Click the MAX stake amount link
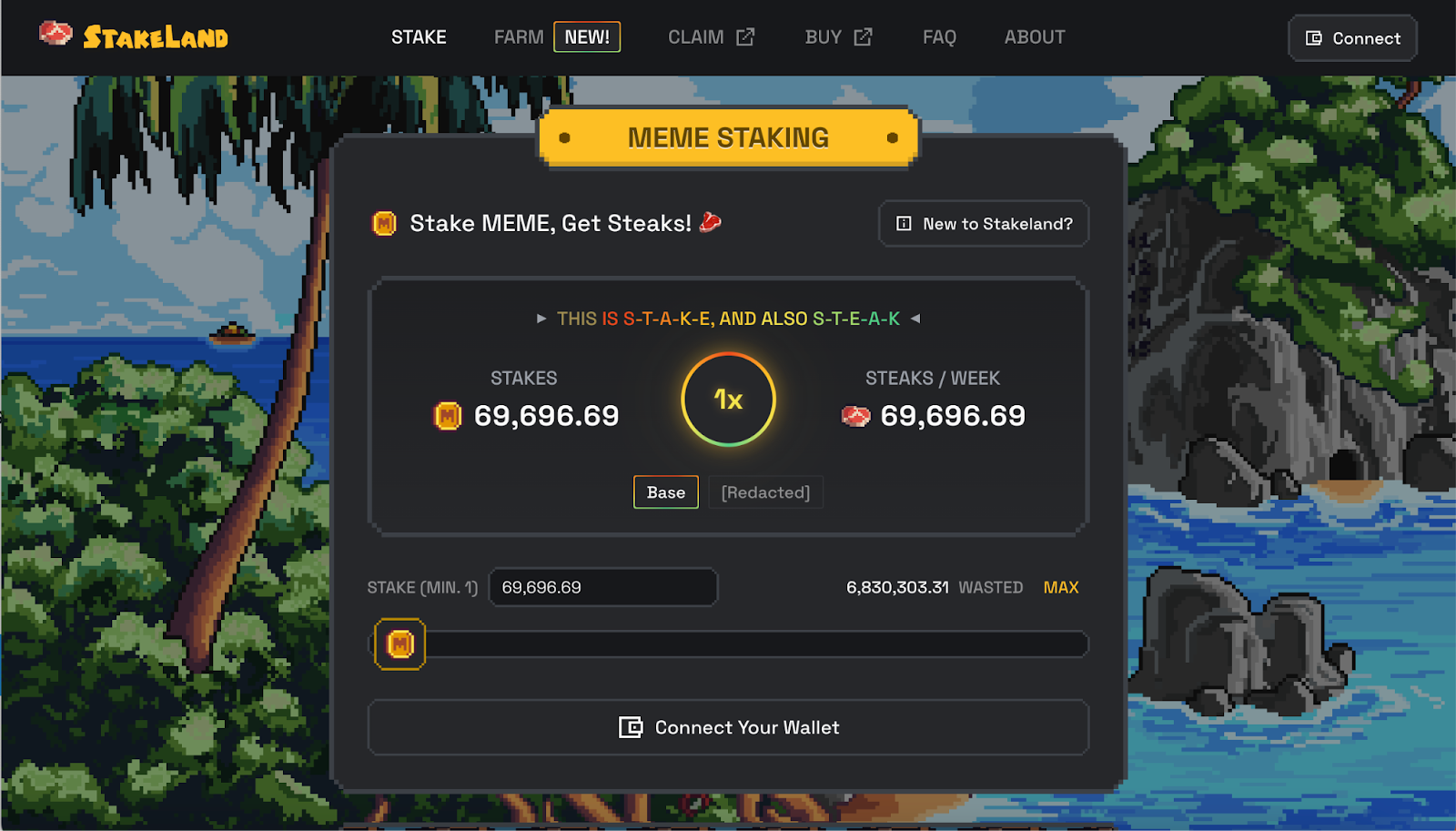Screen dimensions: 1456x831 click(x=1061, y=588)
